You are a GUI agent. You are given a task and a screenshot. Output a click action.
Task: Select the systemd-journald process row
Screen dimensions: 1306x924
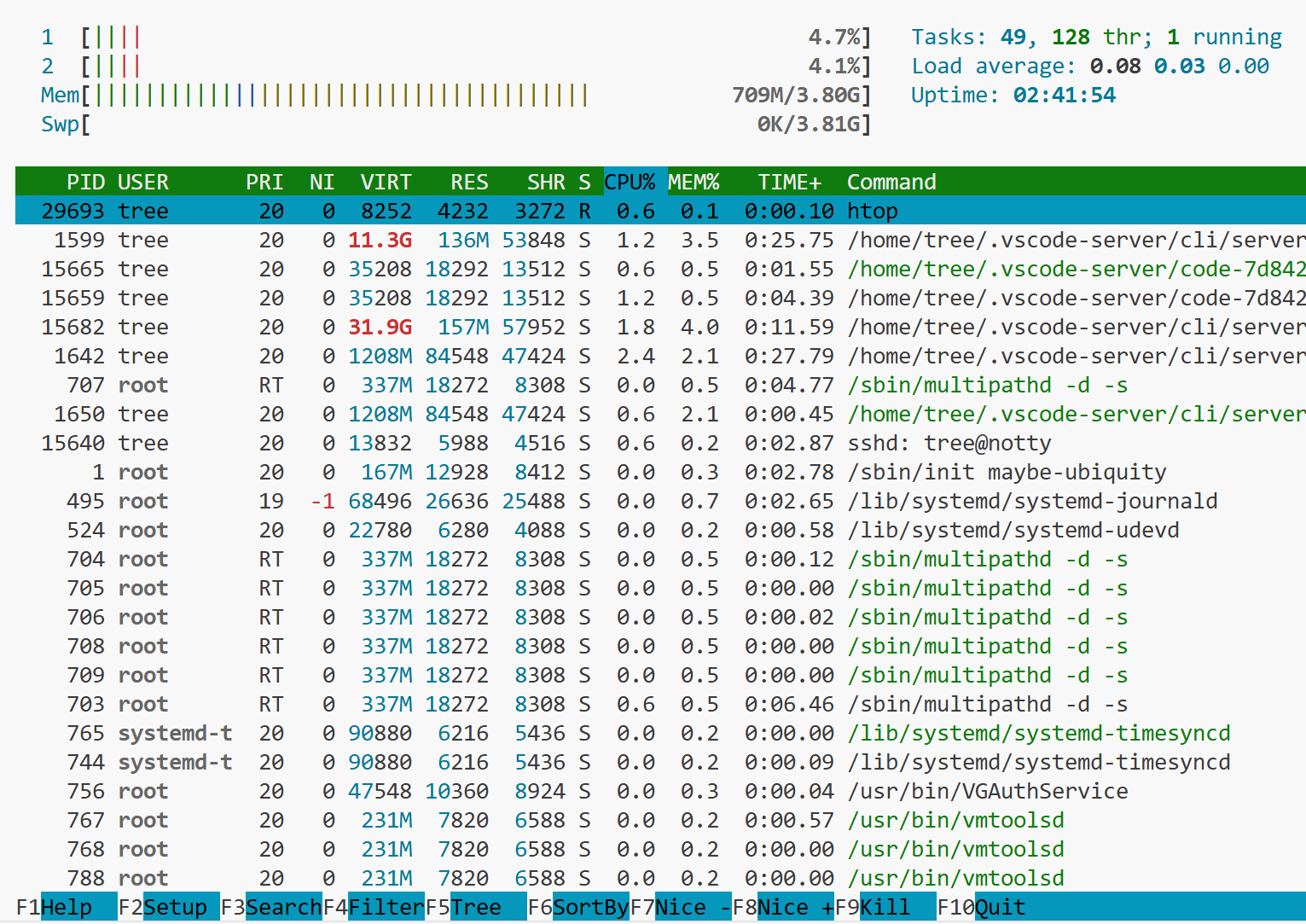click(x=660, y=501)
